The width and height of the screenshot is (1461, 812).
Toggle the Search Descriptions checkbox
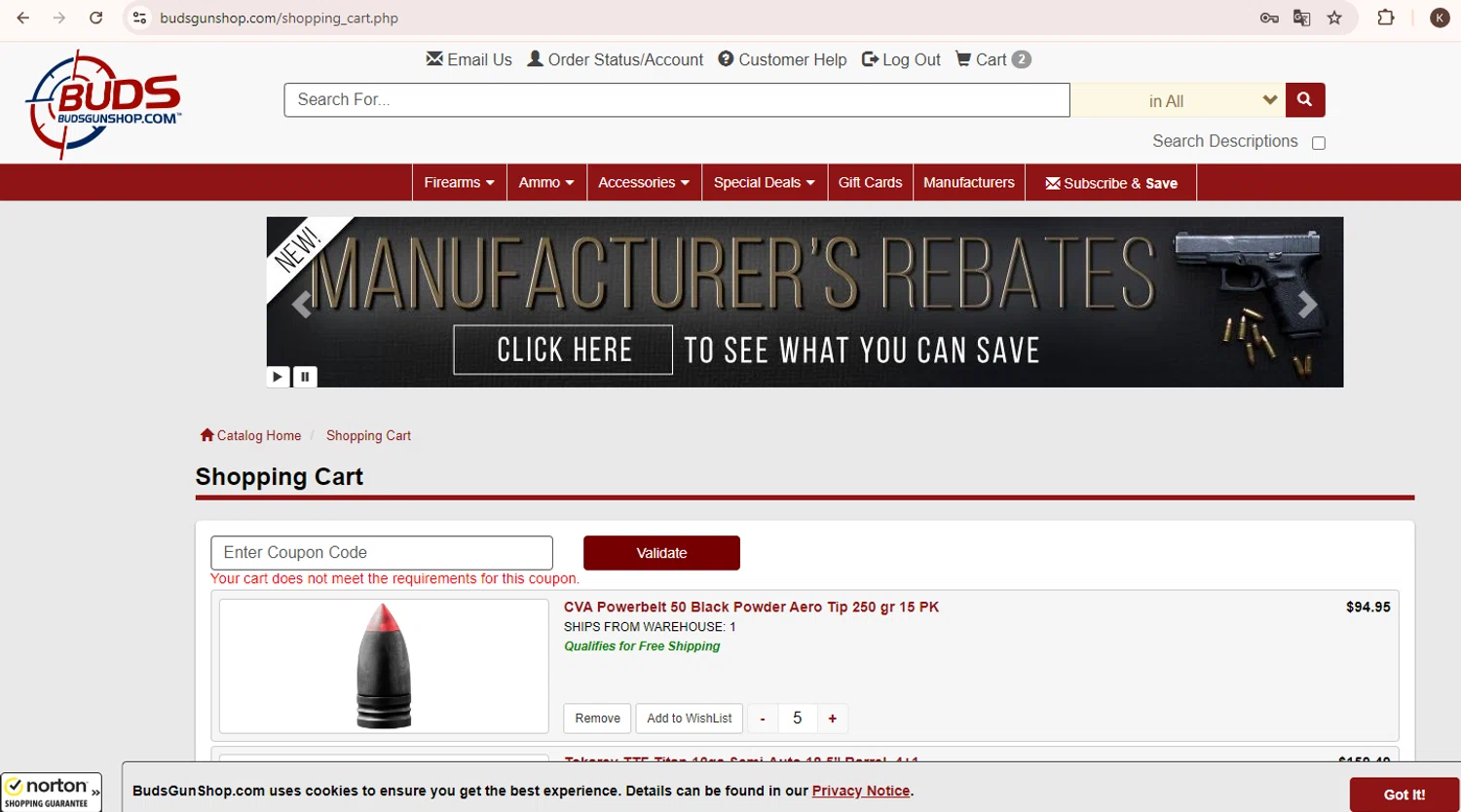pyautogui.click(x=1319, y=143)
